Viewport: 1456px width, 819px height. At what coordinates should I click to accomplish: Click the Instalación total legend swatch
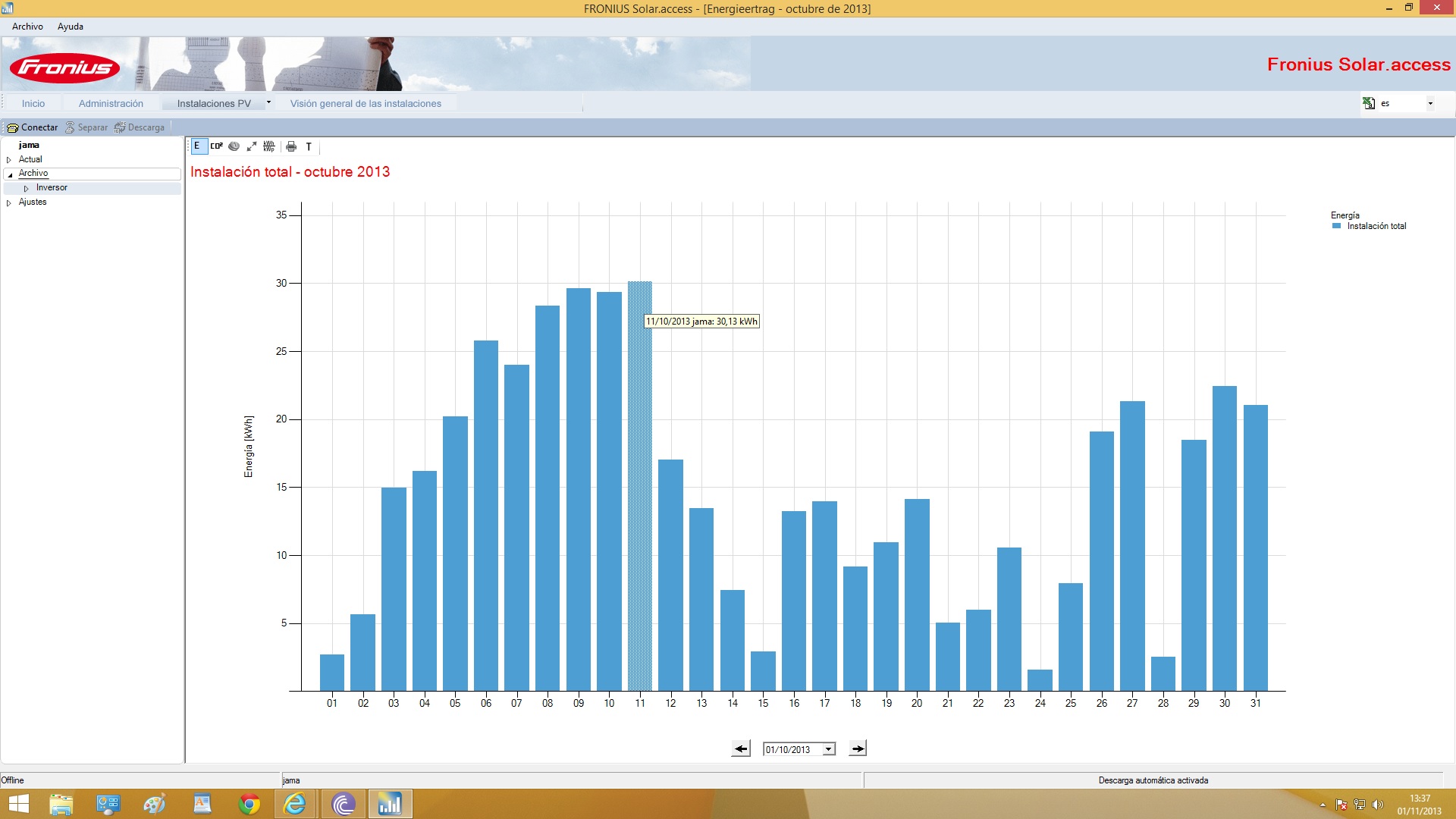click(x=1337, y=226)
